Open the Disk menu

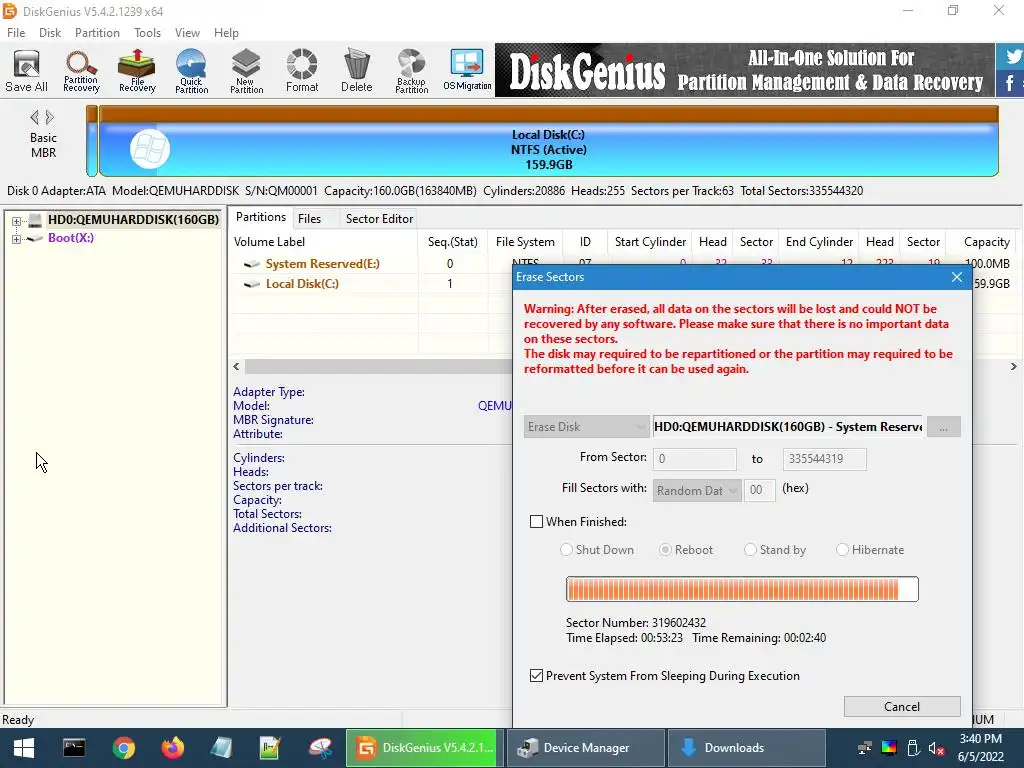50,33
